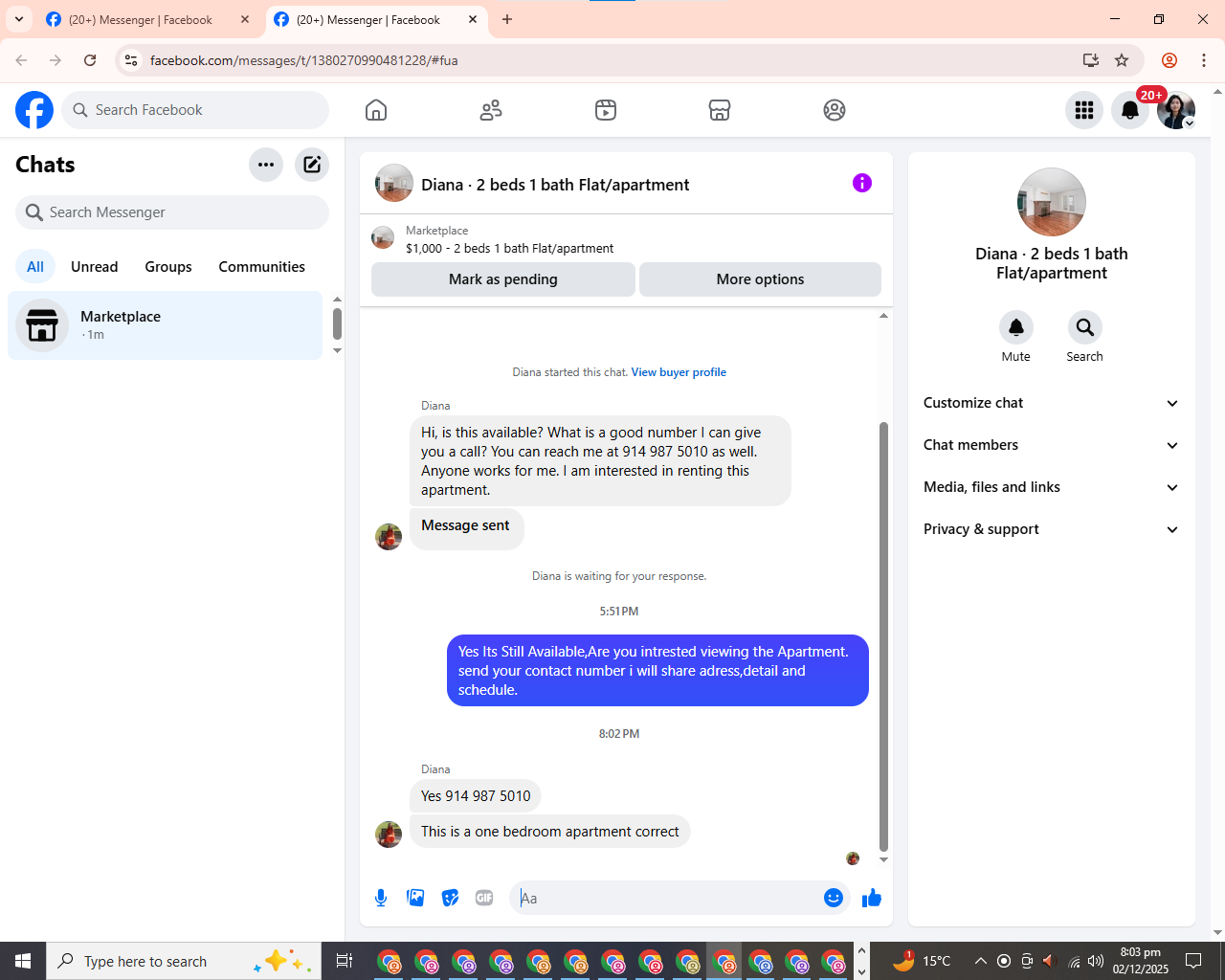The width and height of the screenshot is (1225, 980).
Task: Click the Search Messenger field
Action: click(172, 212)
